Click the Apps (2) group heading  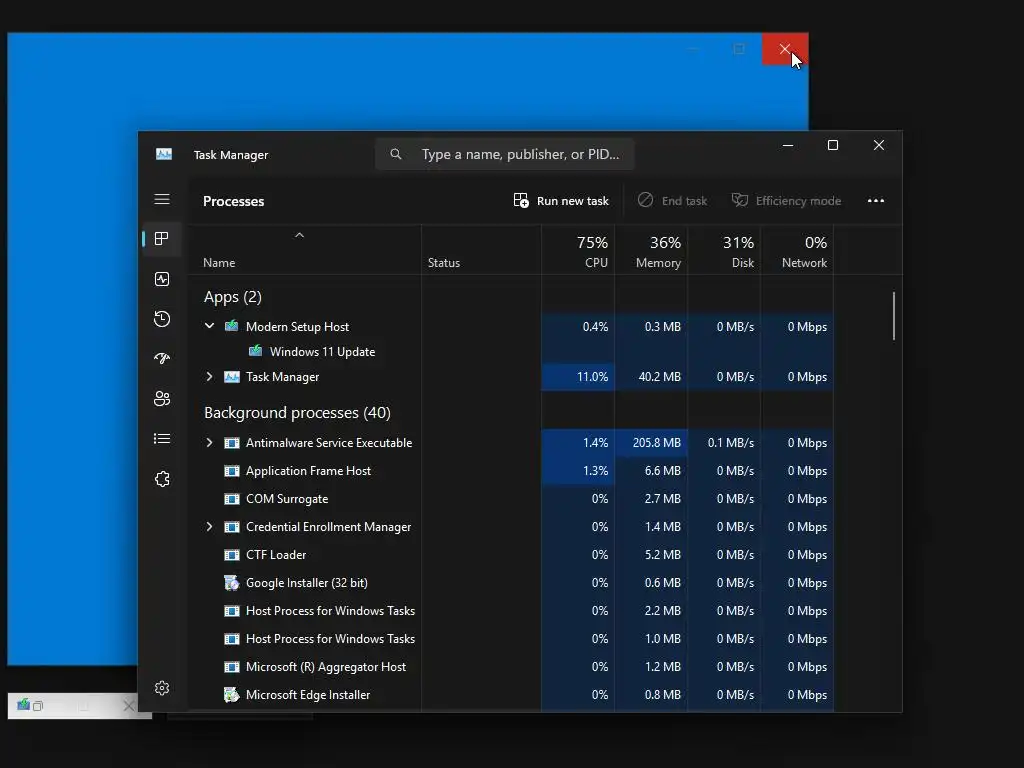232,297
